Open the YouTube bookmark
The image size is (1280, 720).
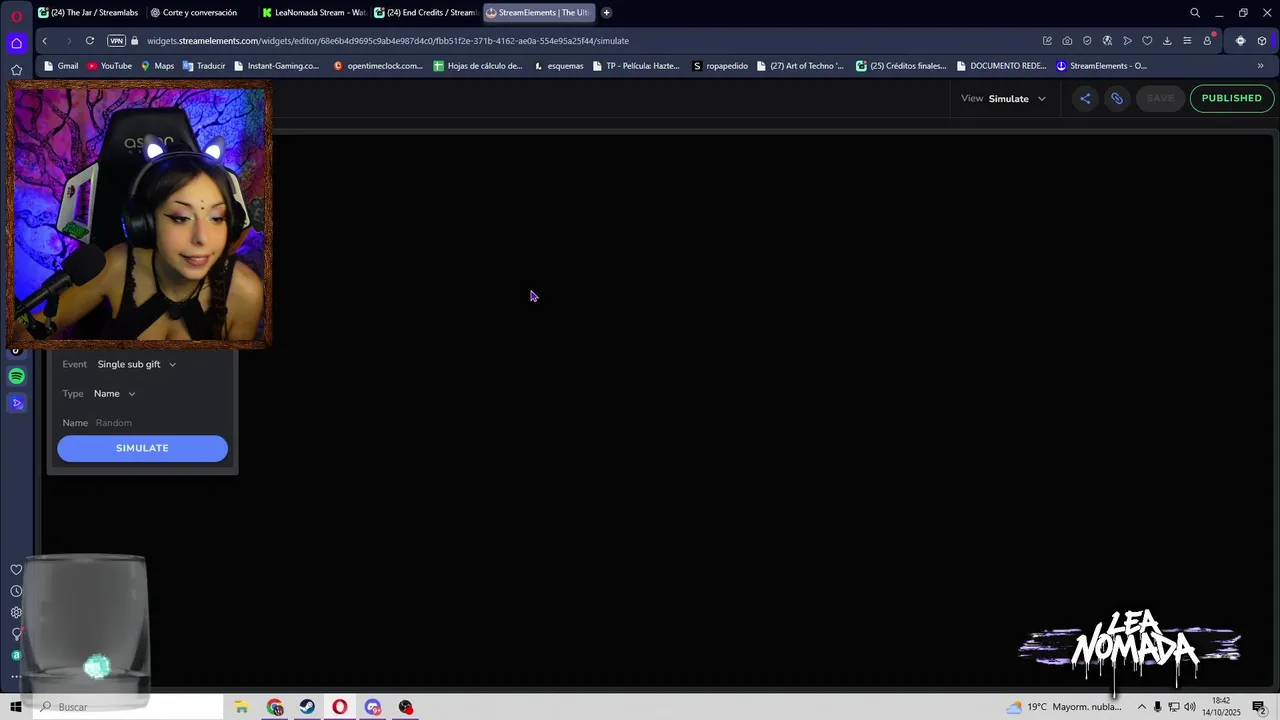[x=109, y=66]
